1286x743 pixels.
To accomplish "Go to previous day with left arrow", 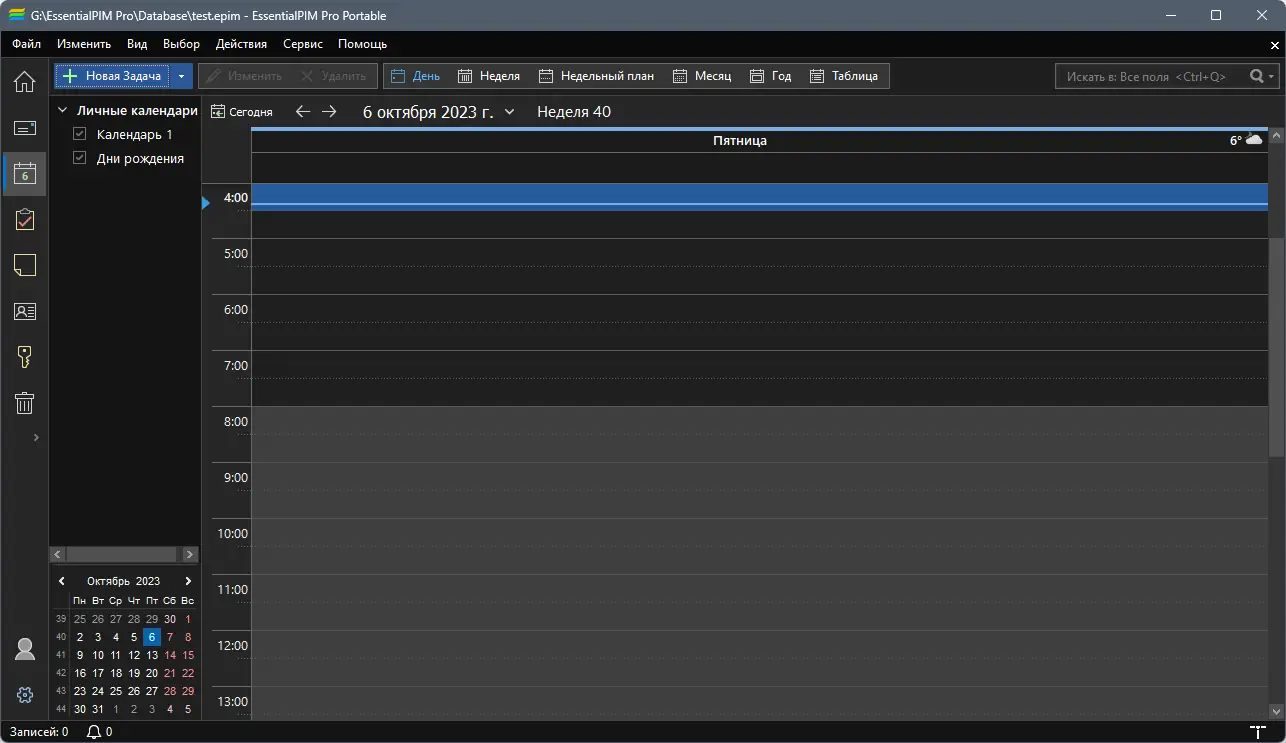I will [303, 112].
